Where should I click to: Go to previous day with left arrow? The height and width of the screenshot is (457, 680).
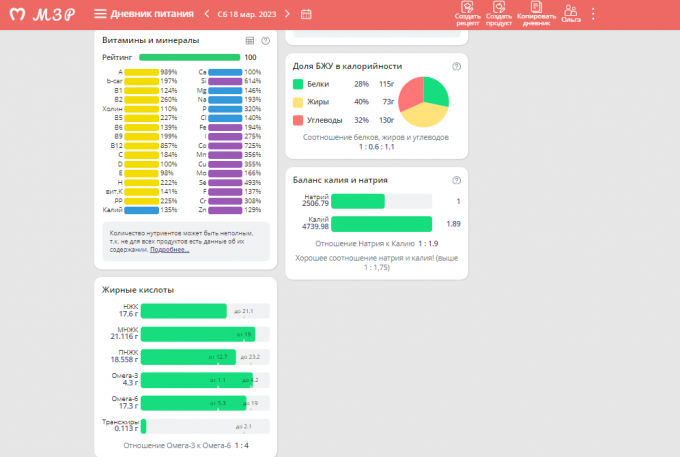206,14
